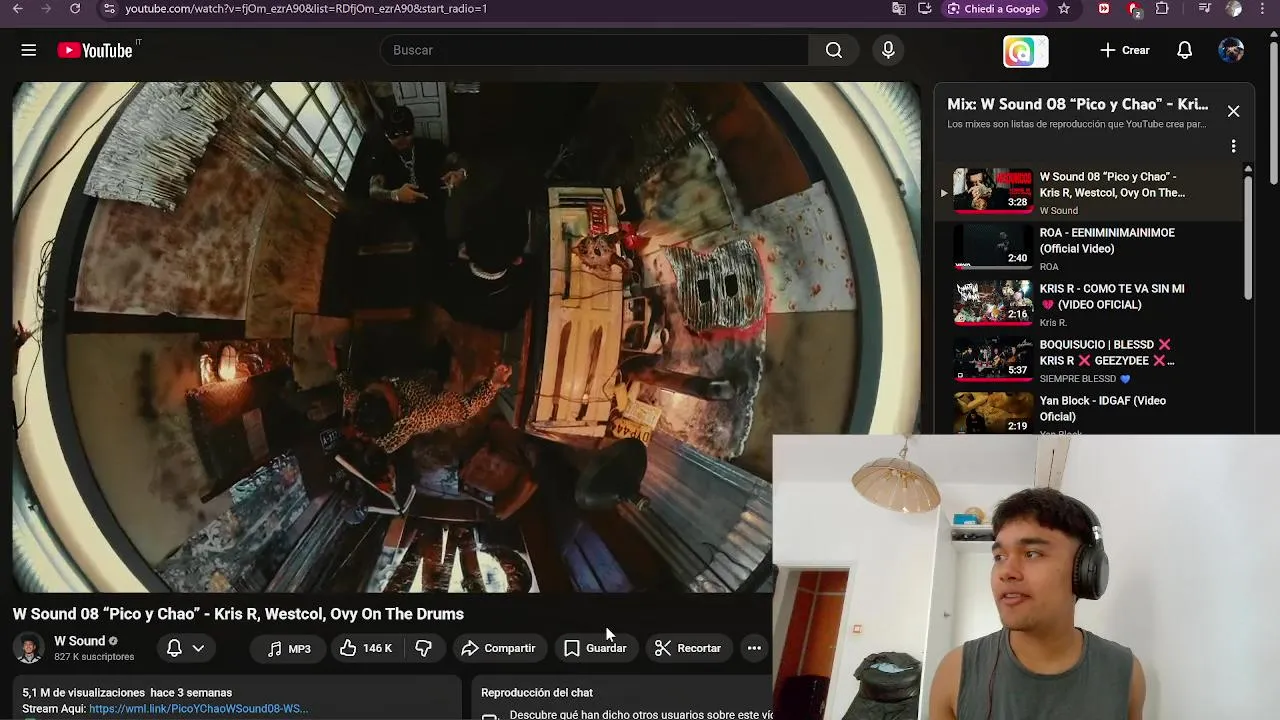
Task: Click Recortar to clip the video
Action: pos(688,648)
